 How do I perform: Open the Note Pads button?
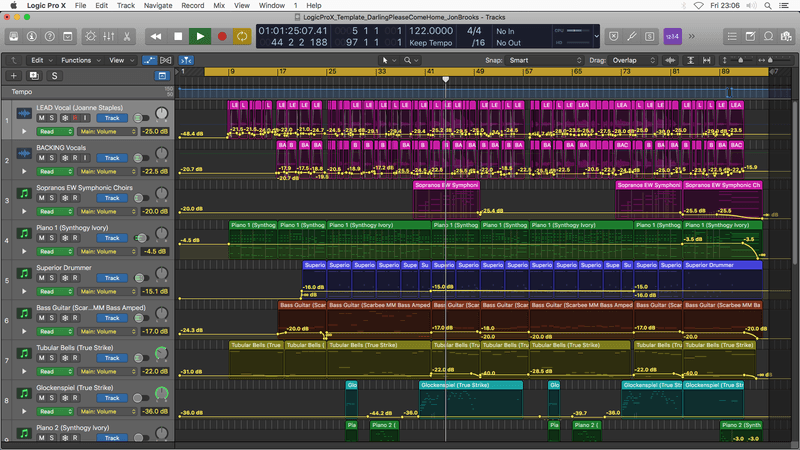(x=751, y=36)
